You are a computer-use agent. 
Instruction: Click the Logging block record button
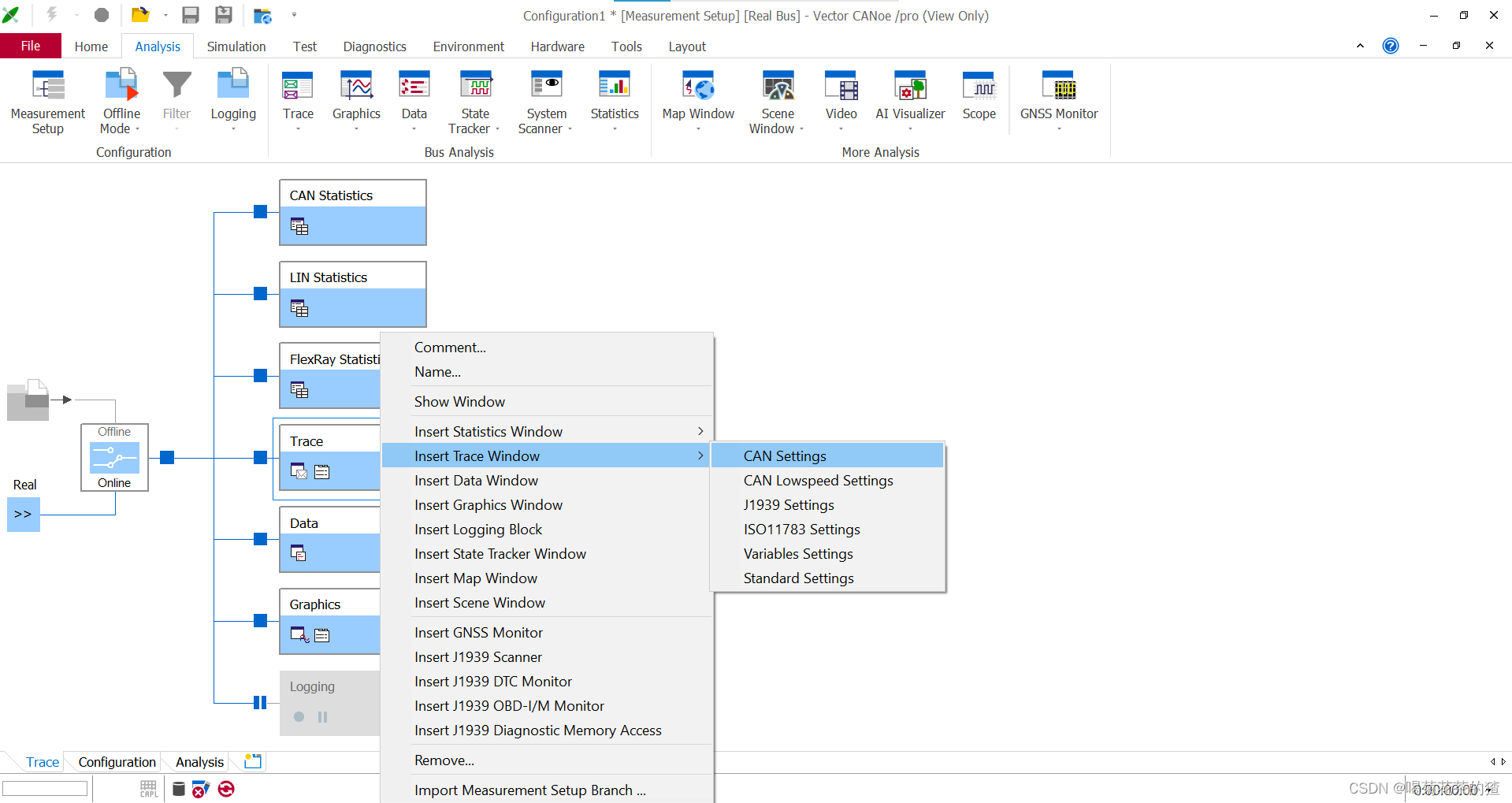299,716
